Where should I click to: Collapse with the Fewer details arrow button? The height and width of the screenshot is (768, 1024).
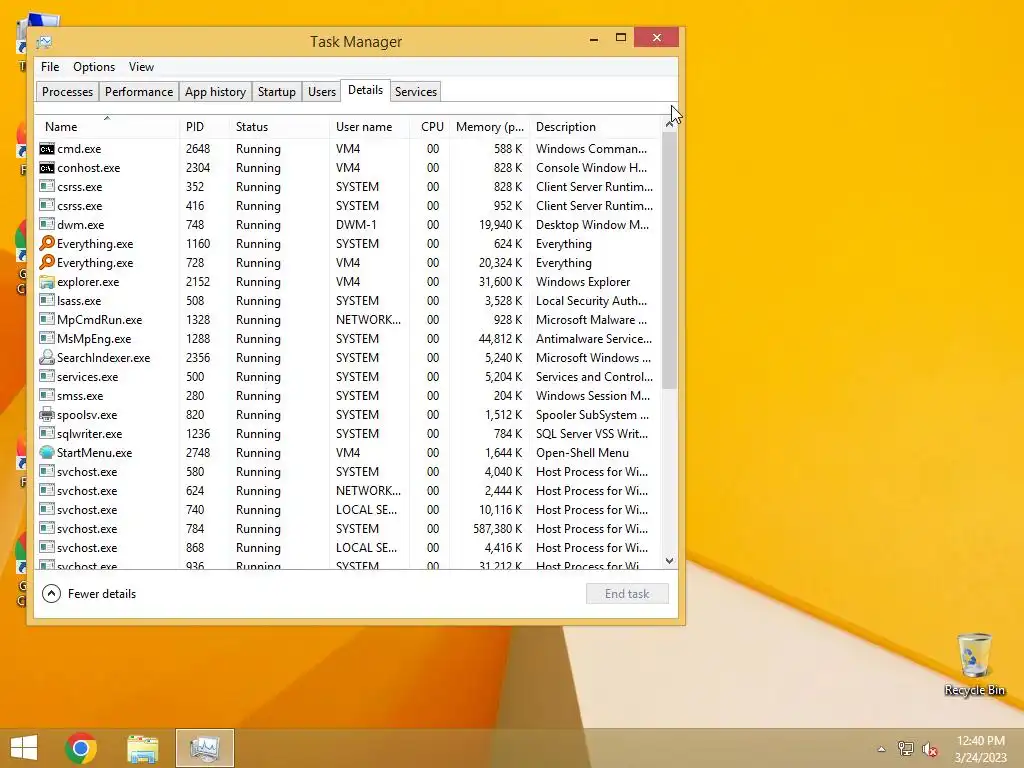tap(51, 594)
